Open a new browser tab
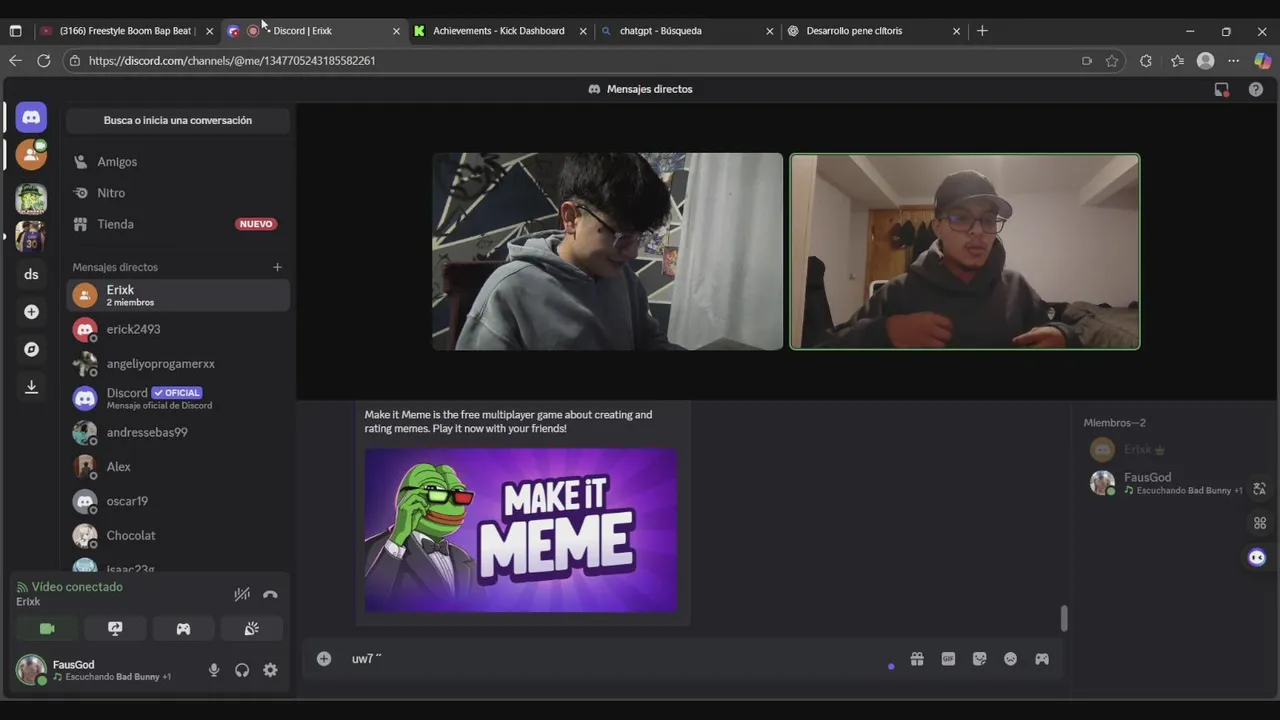Screen dimensions: 1280x720 pos(982,31)
